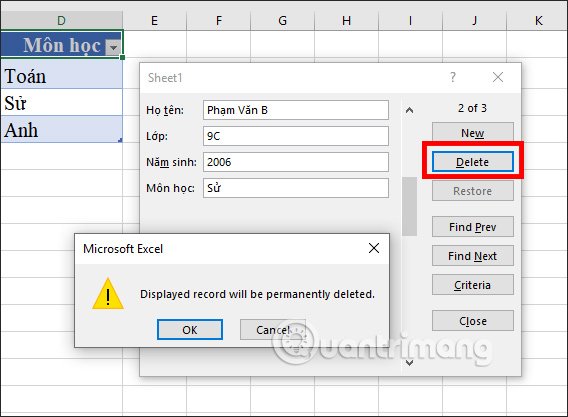This screenshot has width=568, height=417.
Task: Click the Lớp field containing 9C
Action: click(296, 136)
